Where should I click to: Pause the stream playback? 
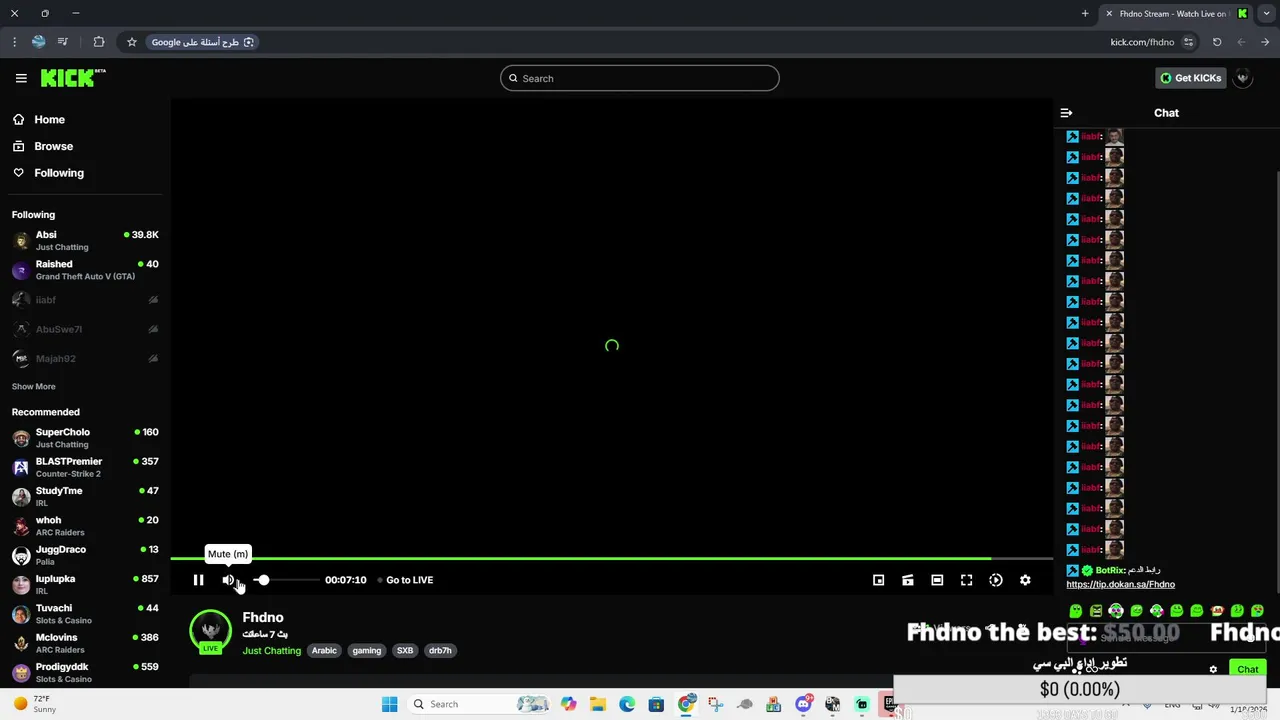tap(198, 580)
